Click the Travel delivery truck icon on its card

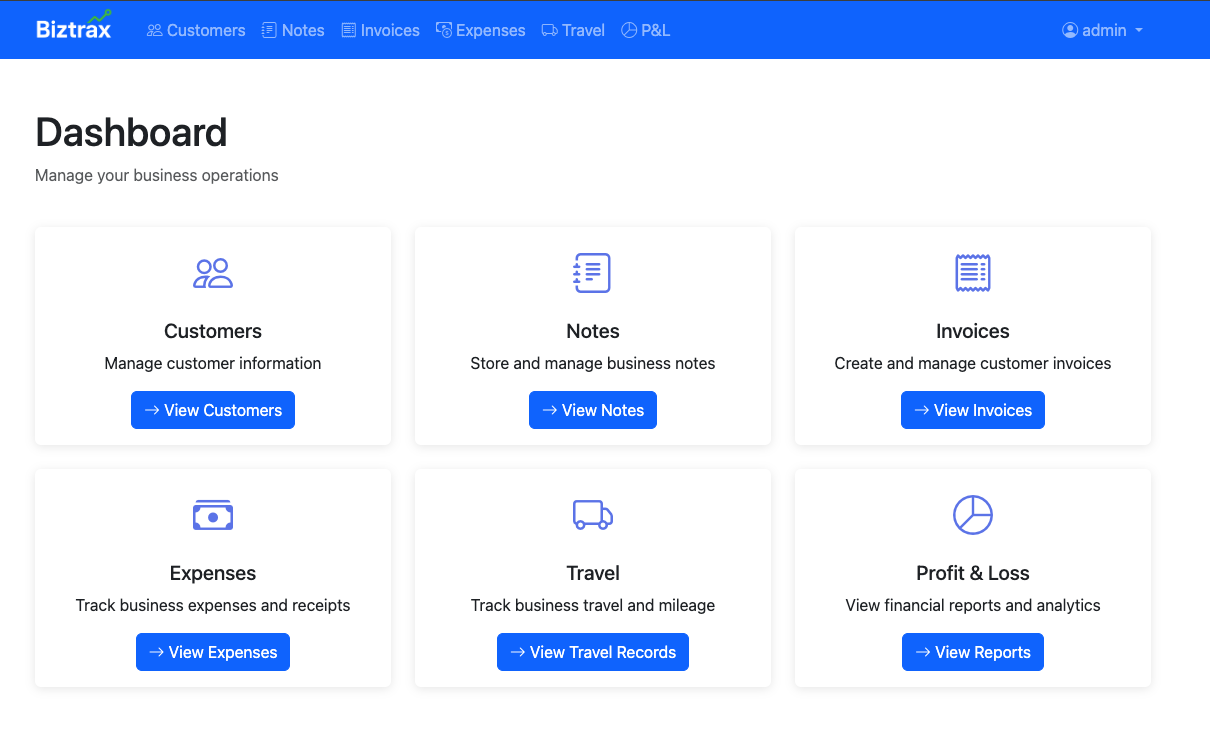tap(593, 515)
